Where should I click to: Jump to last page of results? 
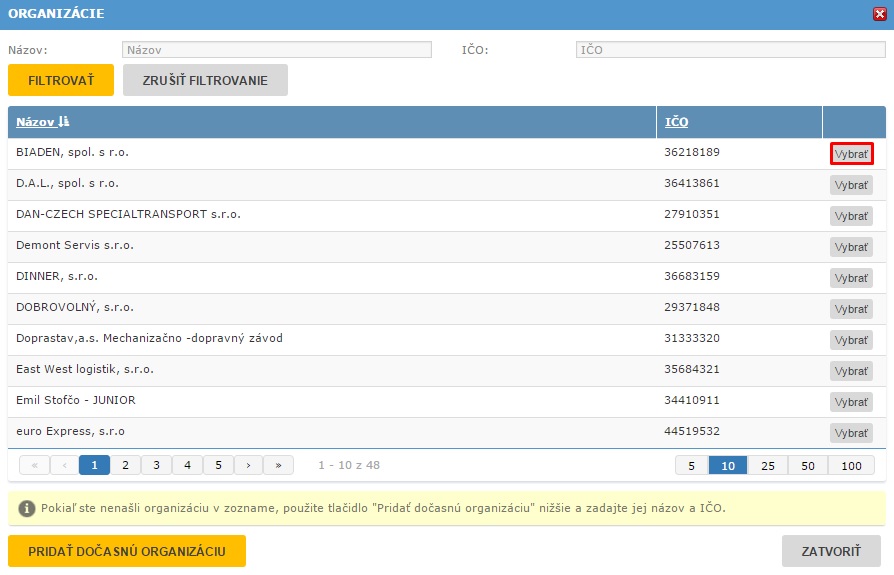[279, 465]
